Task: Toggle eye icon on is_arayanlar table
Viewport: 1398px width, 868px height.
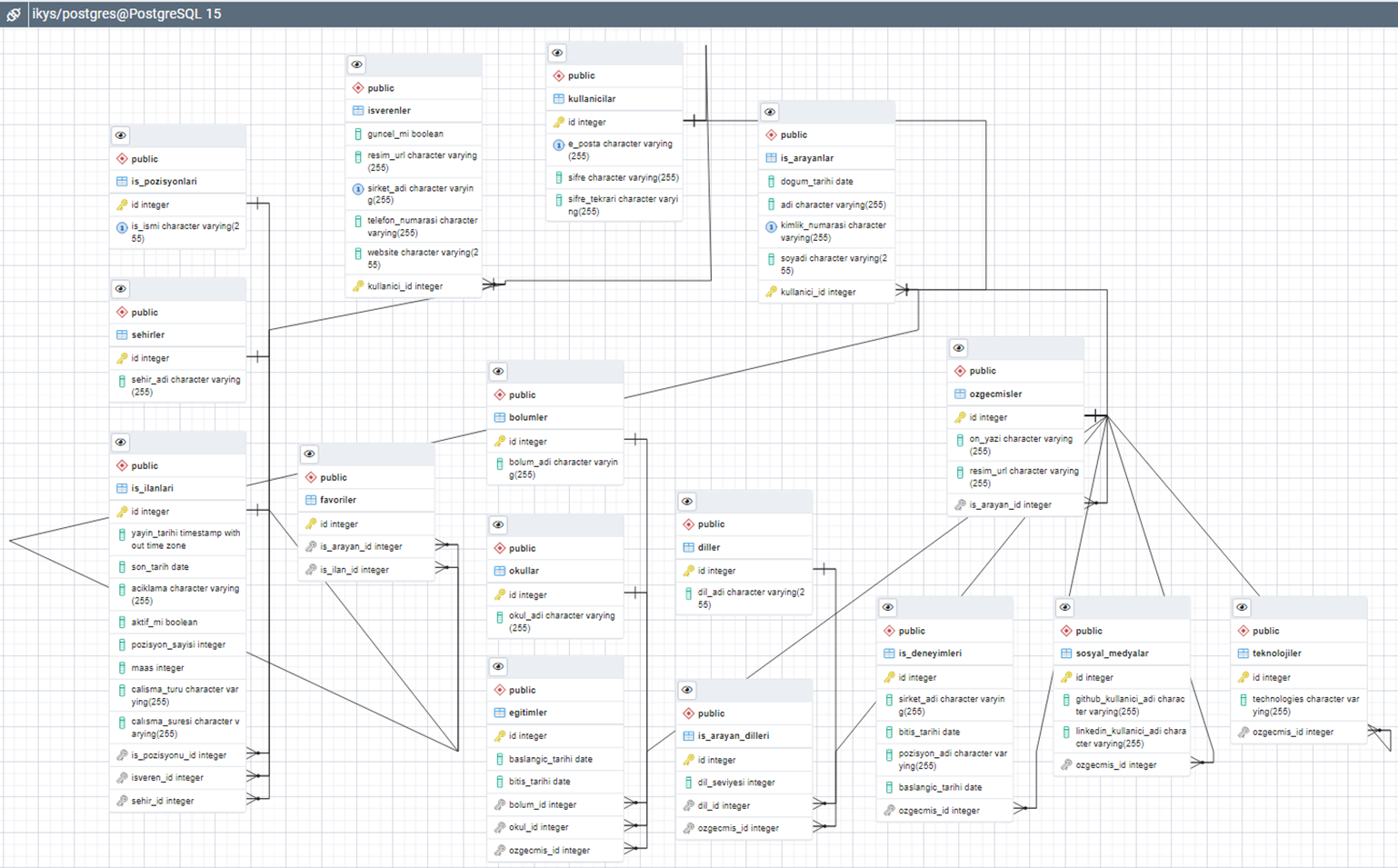Action: click(770, 112)
